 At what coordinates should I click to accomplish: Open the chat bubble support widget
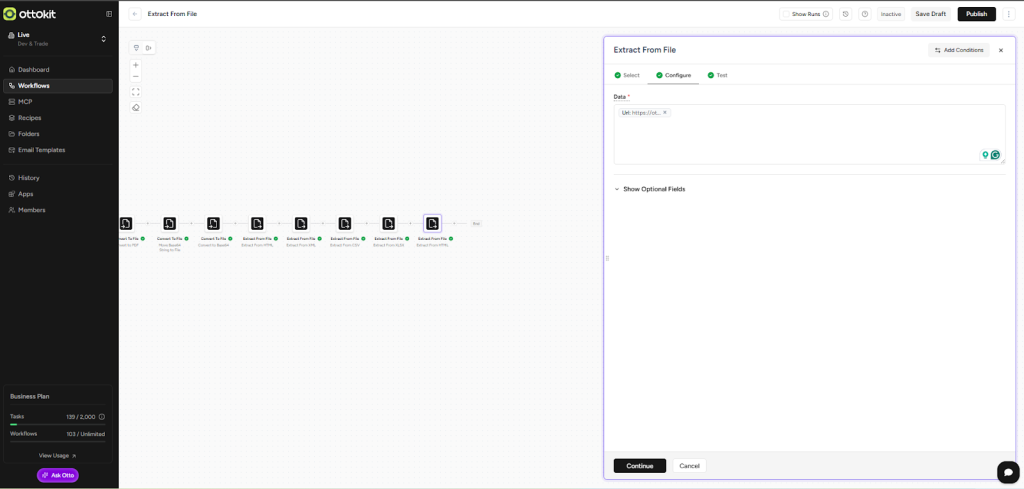(x=1008, y=472)
